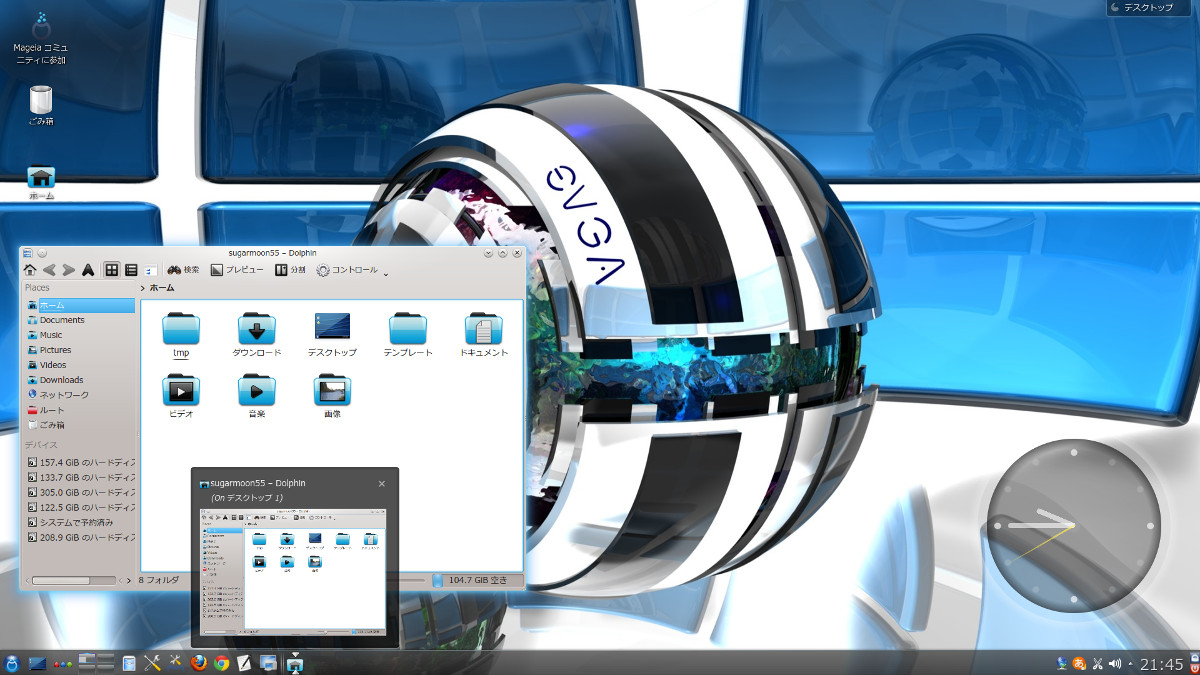Open Music in the Places panel
The height and width of the screenshot is (675, 1200).
point(80,335)
